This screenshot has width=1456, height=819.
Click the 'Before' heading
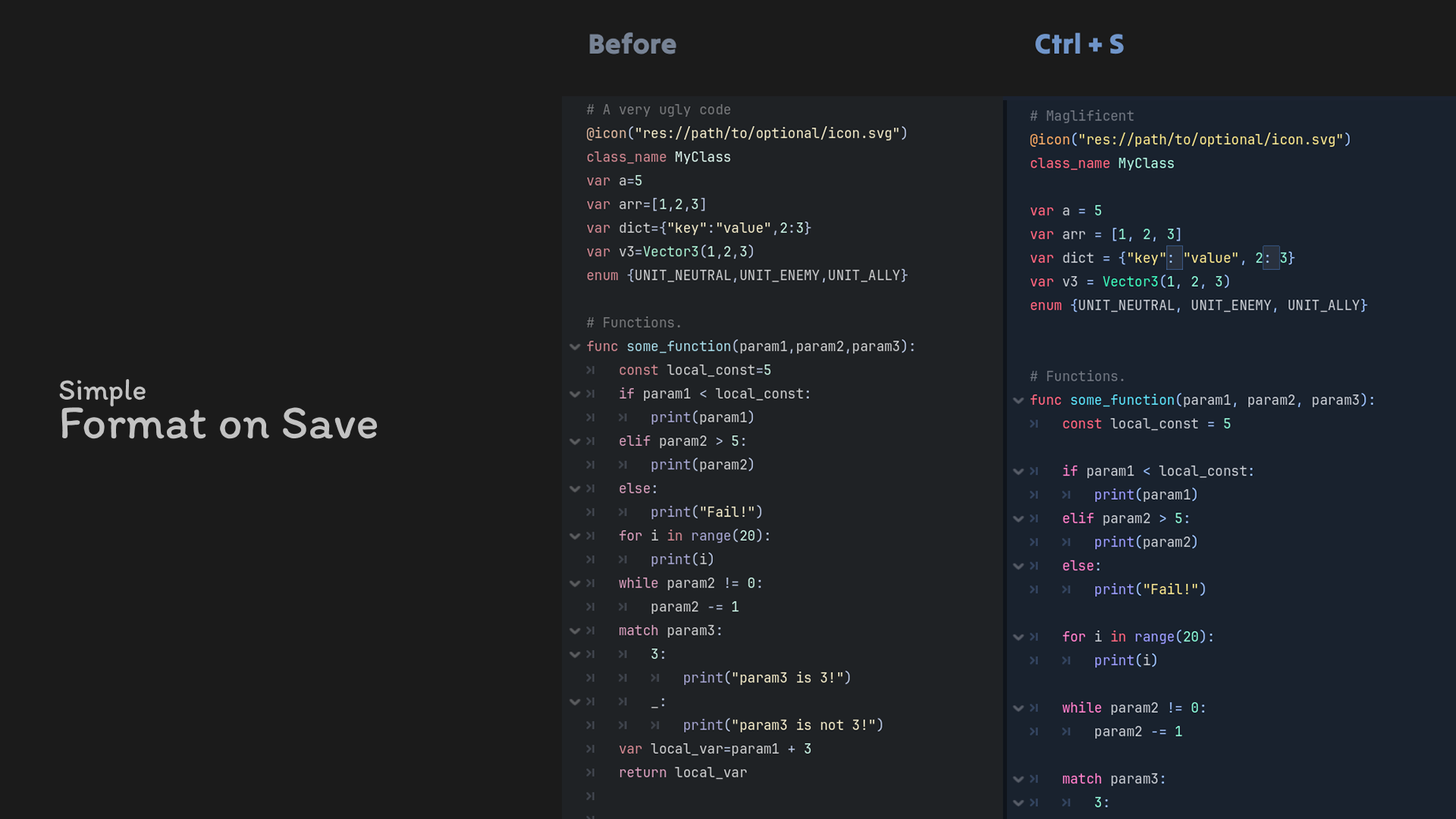(632, 44)
